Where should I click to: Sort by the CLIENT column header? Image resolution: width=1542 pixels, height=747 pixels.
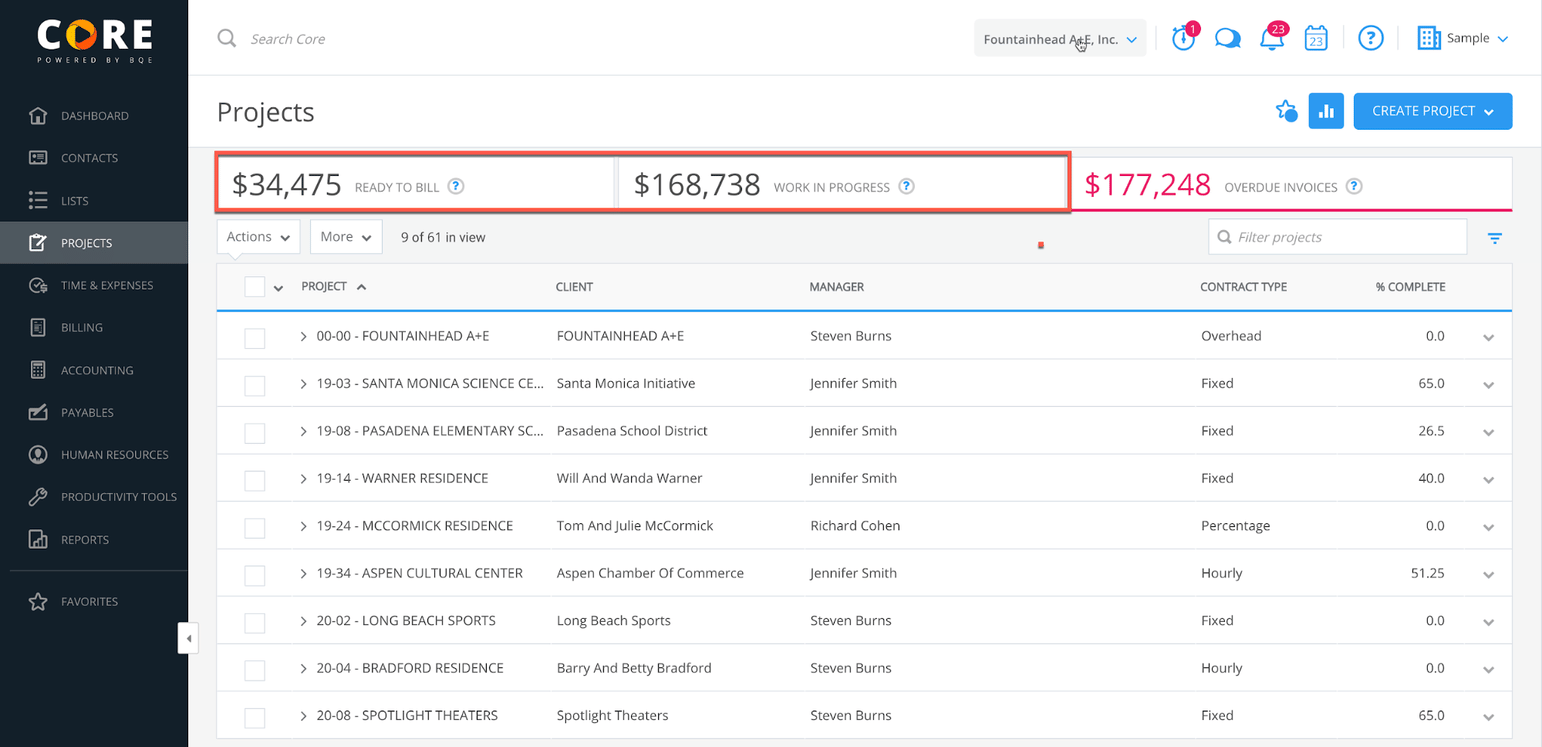[x=574, y=287]
